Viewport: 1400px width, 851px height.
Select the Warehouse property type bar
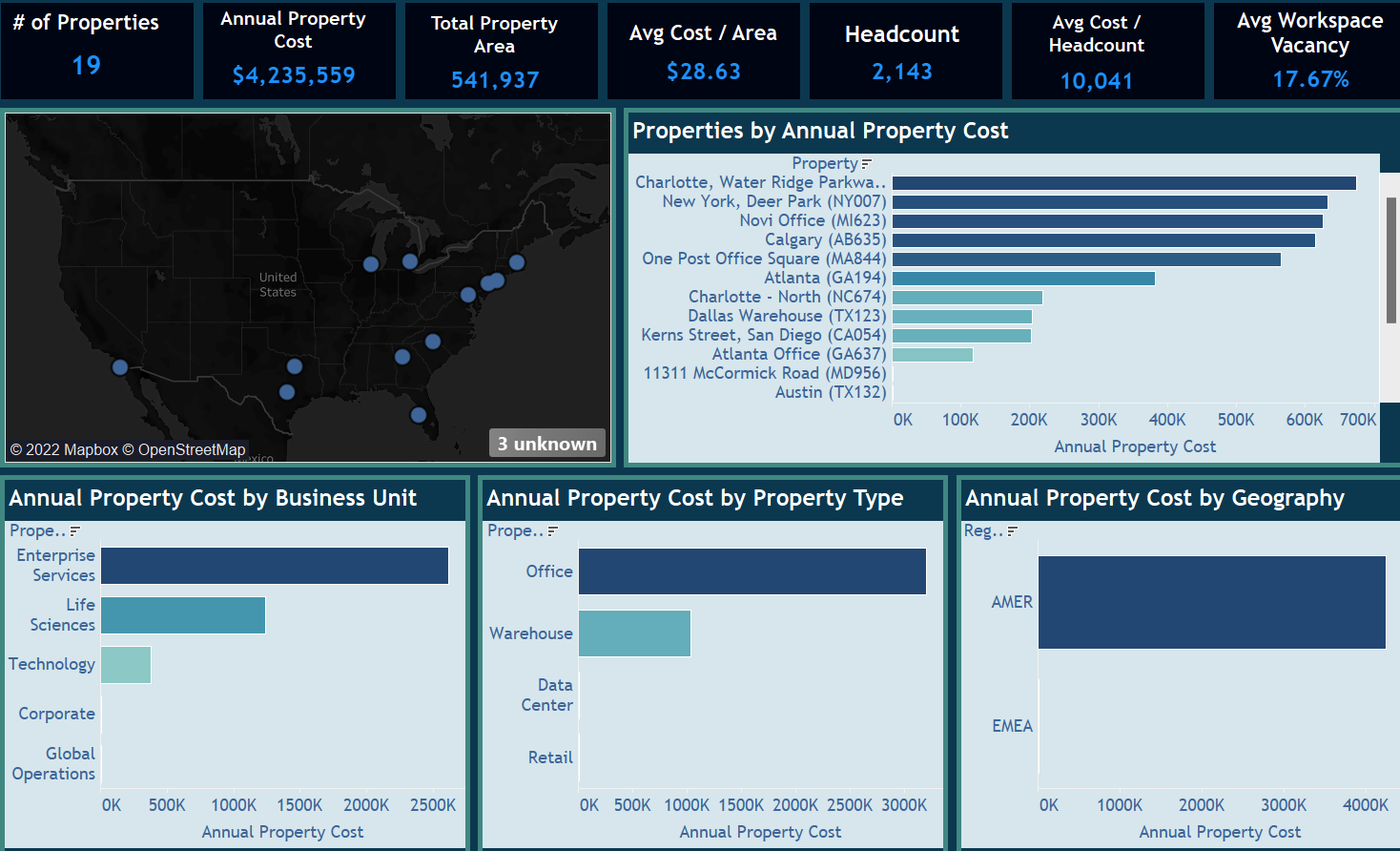[634, 633]
